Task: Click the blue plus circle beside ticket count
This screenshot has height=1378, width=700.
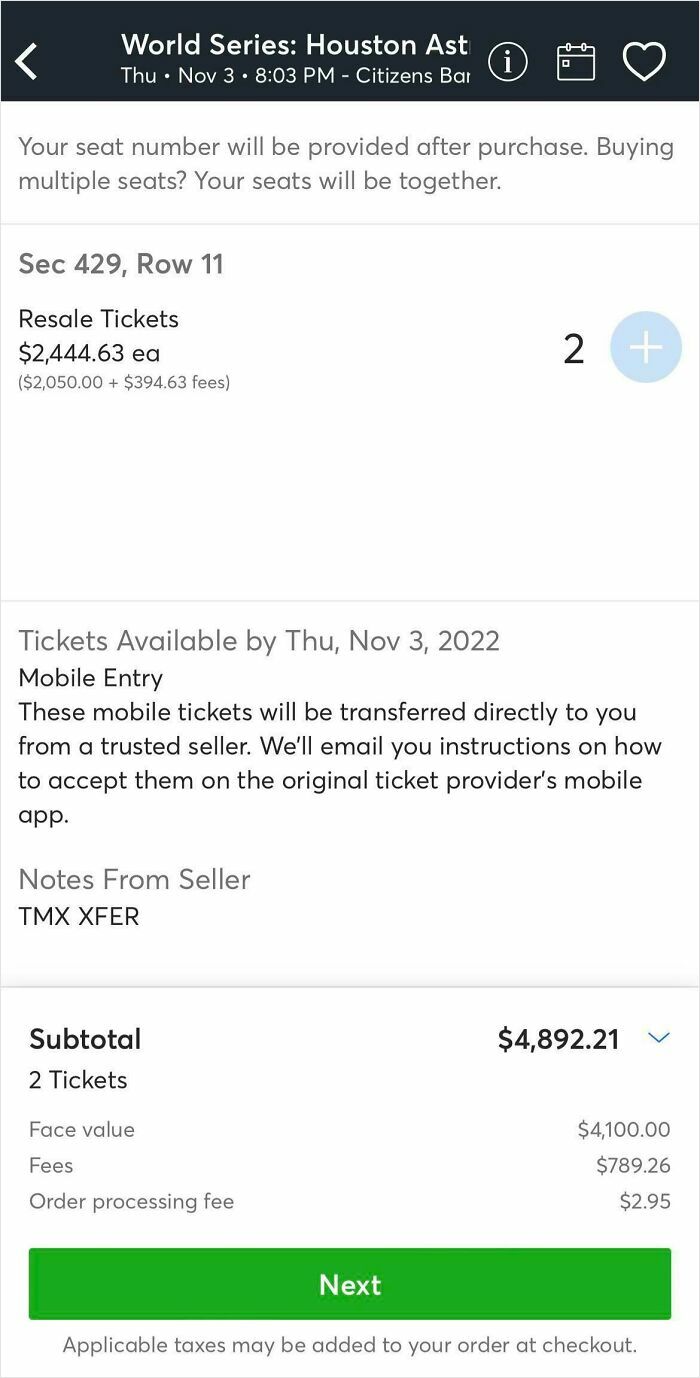Action: [645, 347]
